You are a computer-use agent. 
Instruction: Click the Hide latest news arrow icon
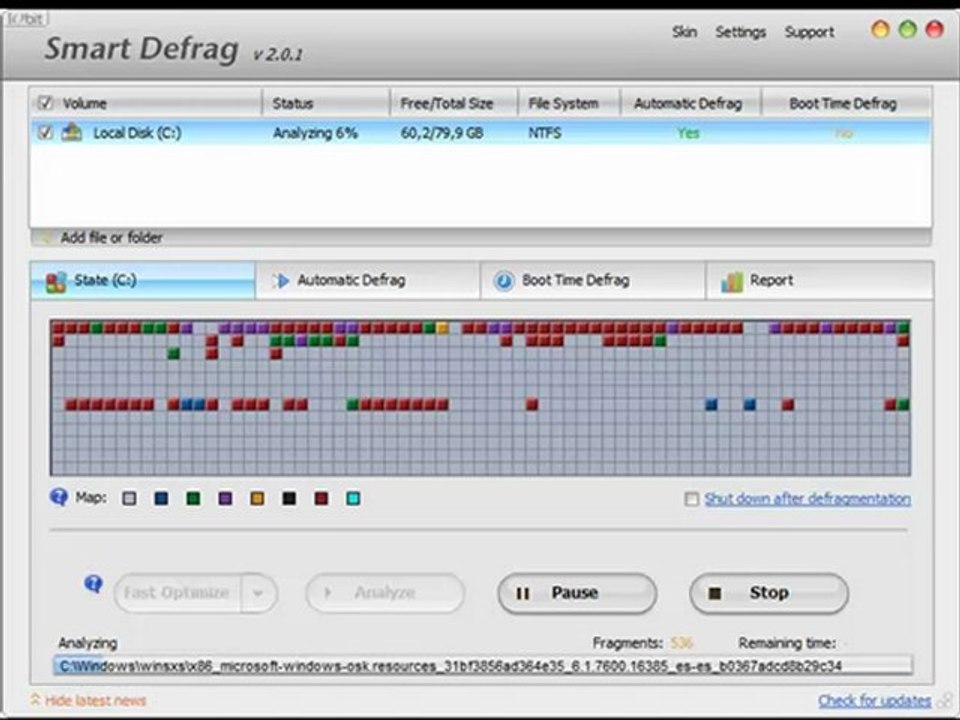tap(35, 699)
